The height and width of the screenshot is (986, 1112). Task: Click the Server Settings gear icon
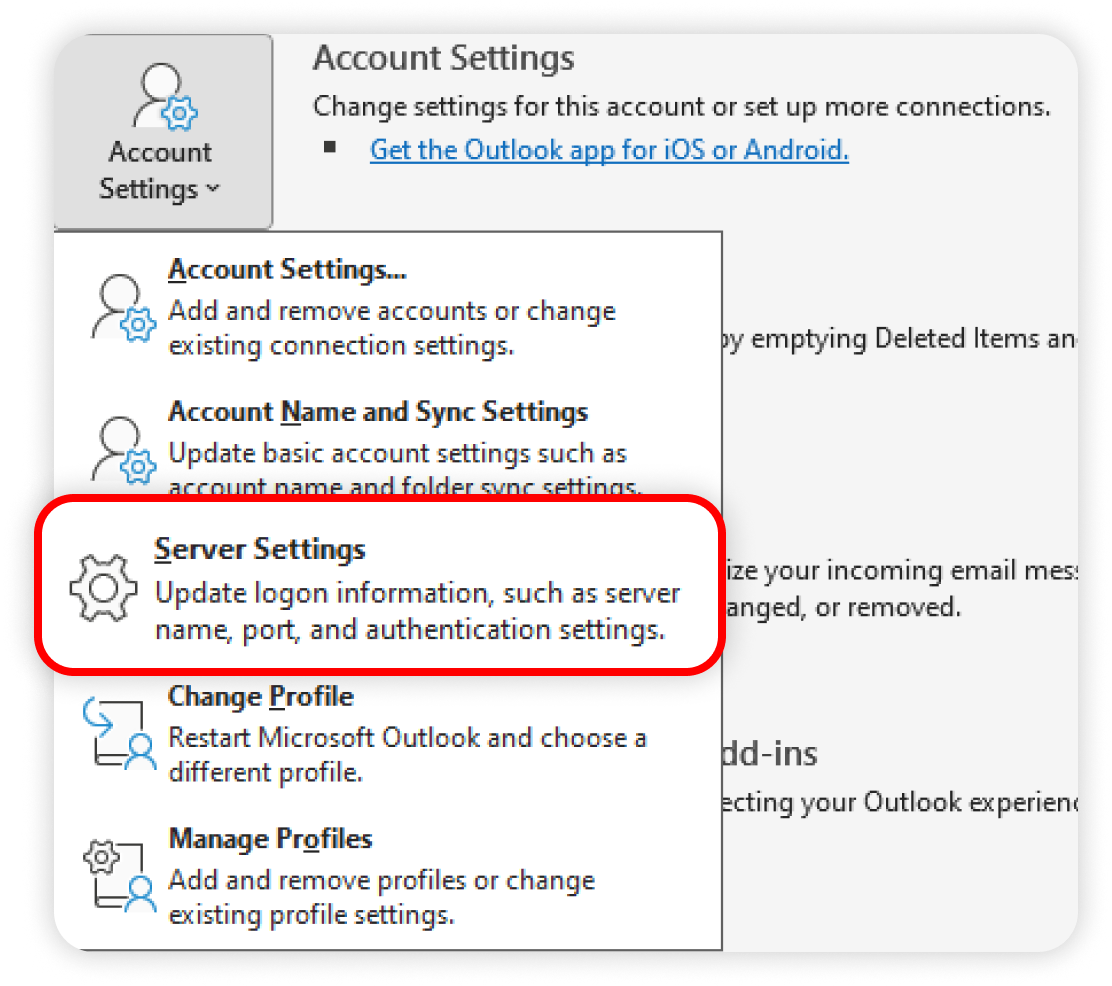103,588
